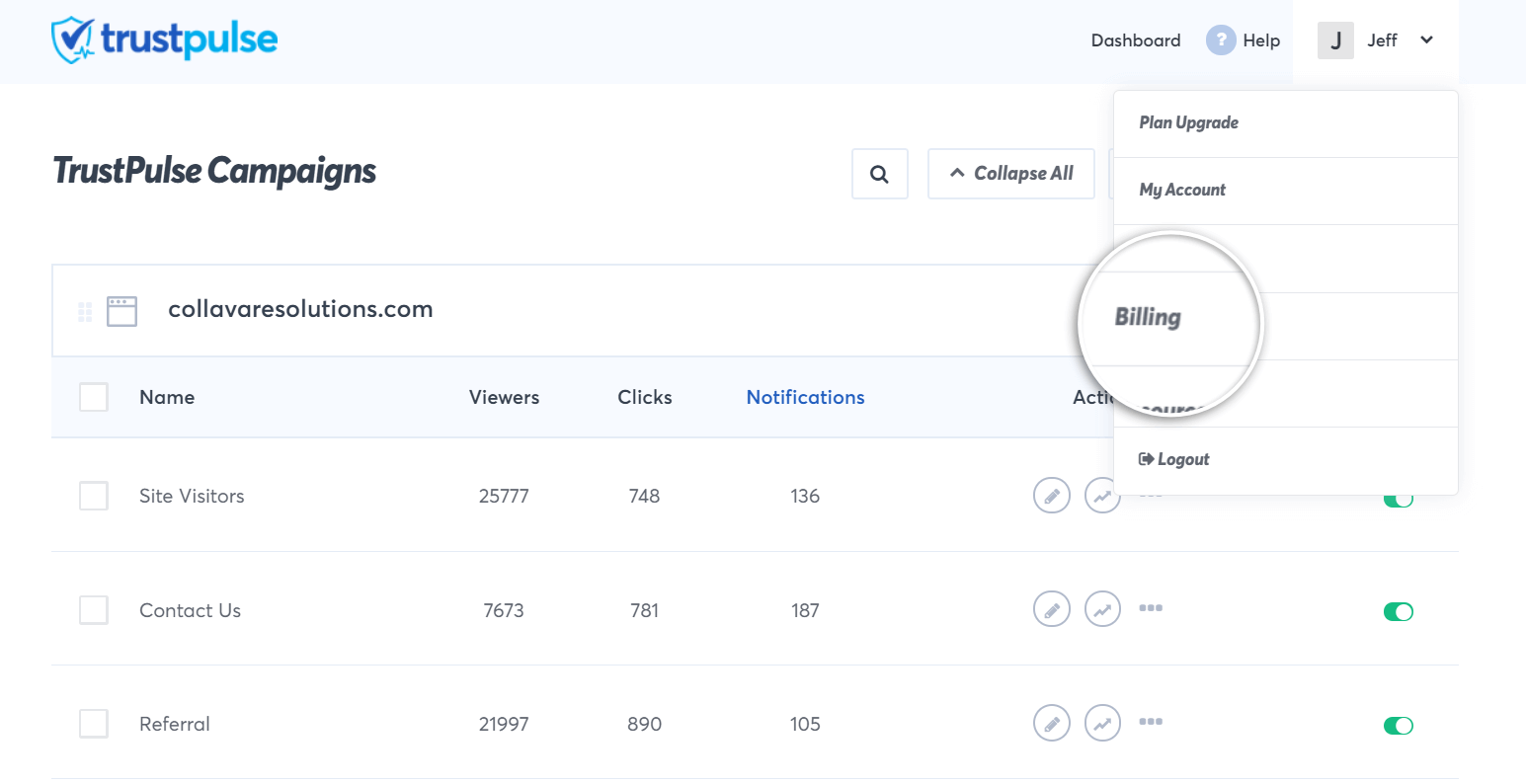Check the Referral row checkbox
Screen dimensions: 1526x784
click(94, 724)
